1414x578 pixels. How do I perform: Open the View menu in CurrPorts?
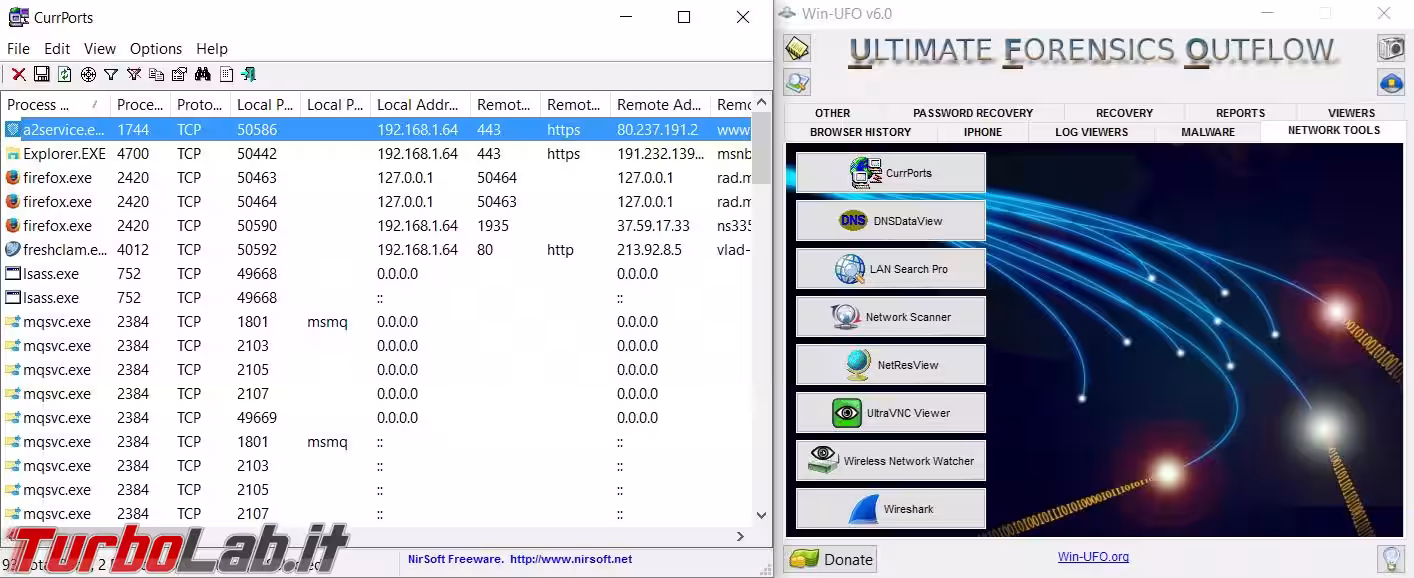[x=99, y=48]
